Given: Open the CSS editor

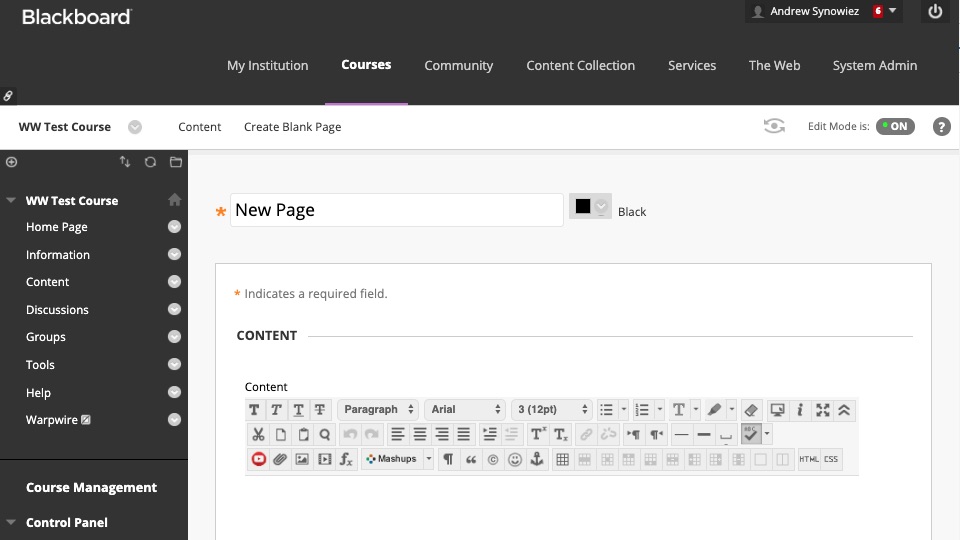Looking at the screenshot, I should [x=831, y=459].
